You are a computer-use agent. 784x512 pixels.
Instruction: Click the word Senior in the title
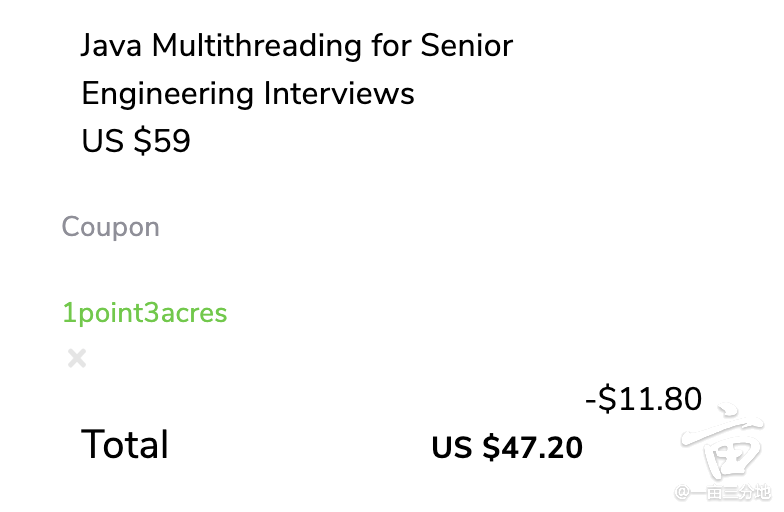pos(466,46)
